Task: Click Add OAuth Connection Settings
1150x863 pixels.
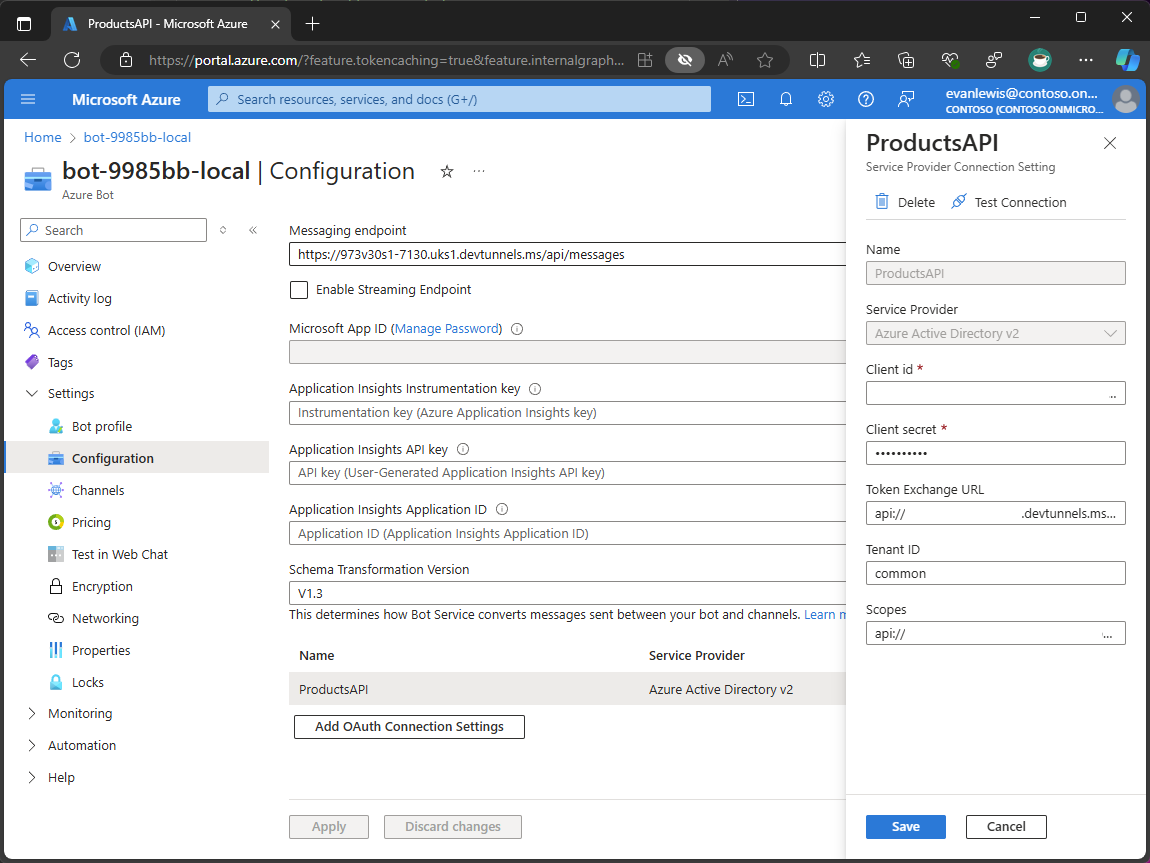Action: point(409,727)
